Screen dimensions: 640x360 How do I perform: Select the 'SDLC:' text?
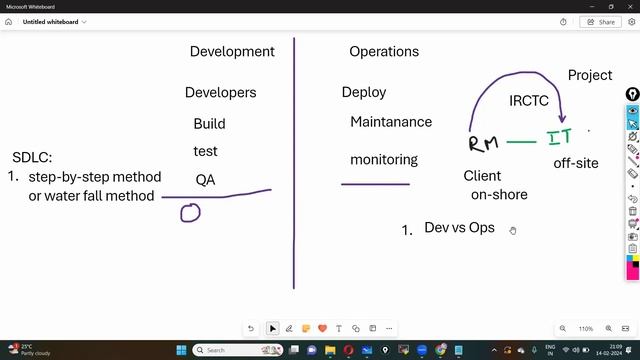coord(32,158)
